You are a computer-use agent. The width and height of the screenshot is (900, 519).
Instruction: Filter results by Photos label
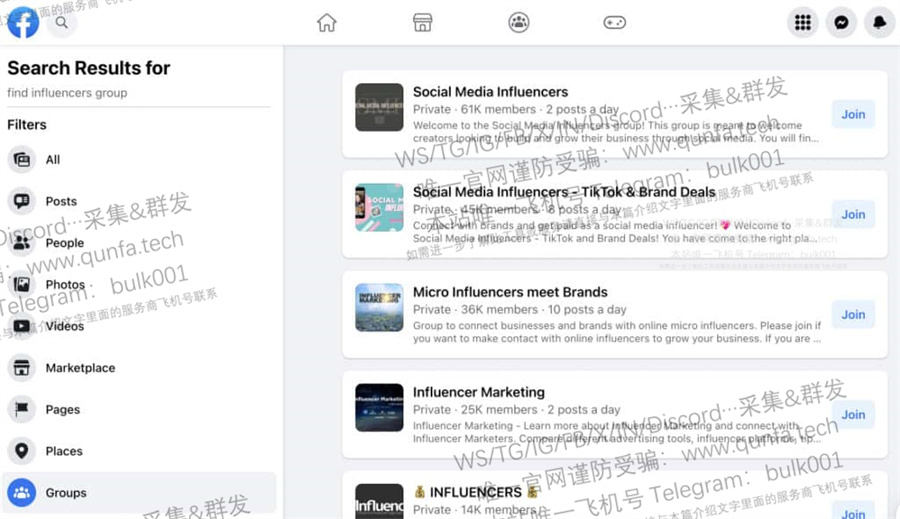click(x=65, y=284)
